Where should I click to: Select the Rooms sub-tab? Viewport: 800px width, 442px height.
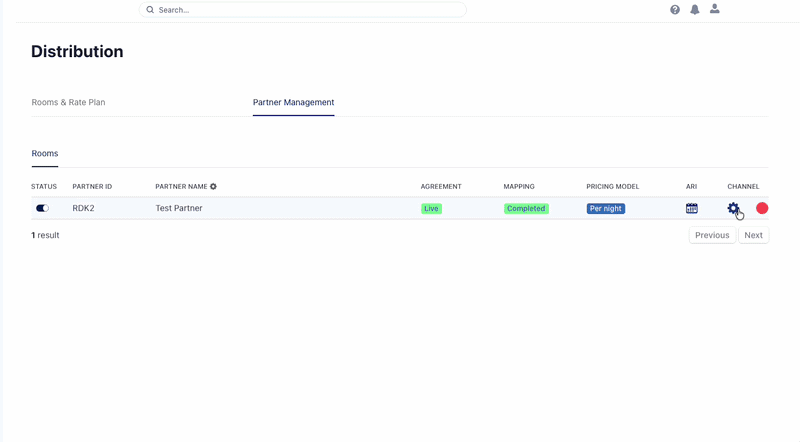point(45,153)
